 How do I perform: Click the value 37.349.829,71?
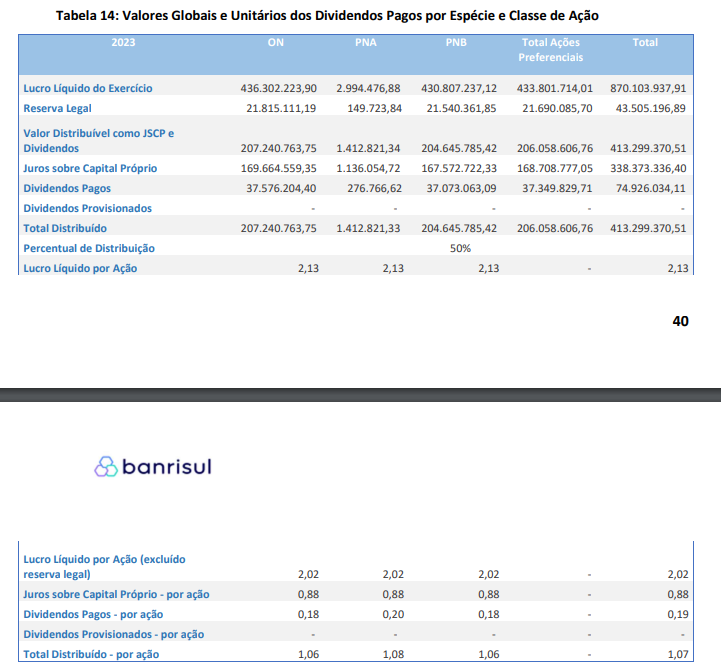[557, 189]
